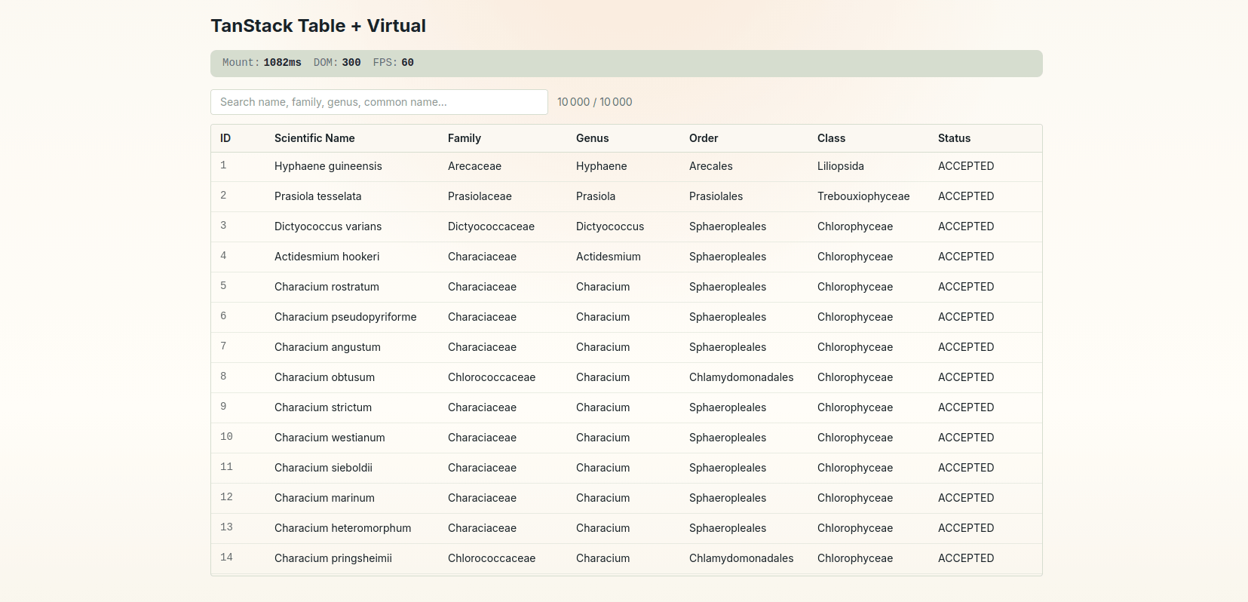Click the FPS 60 metric
Screen dimensions: 1248x602
coord(393,63)
